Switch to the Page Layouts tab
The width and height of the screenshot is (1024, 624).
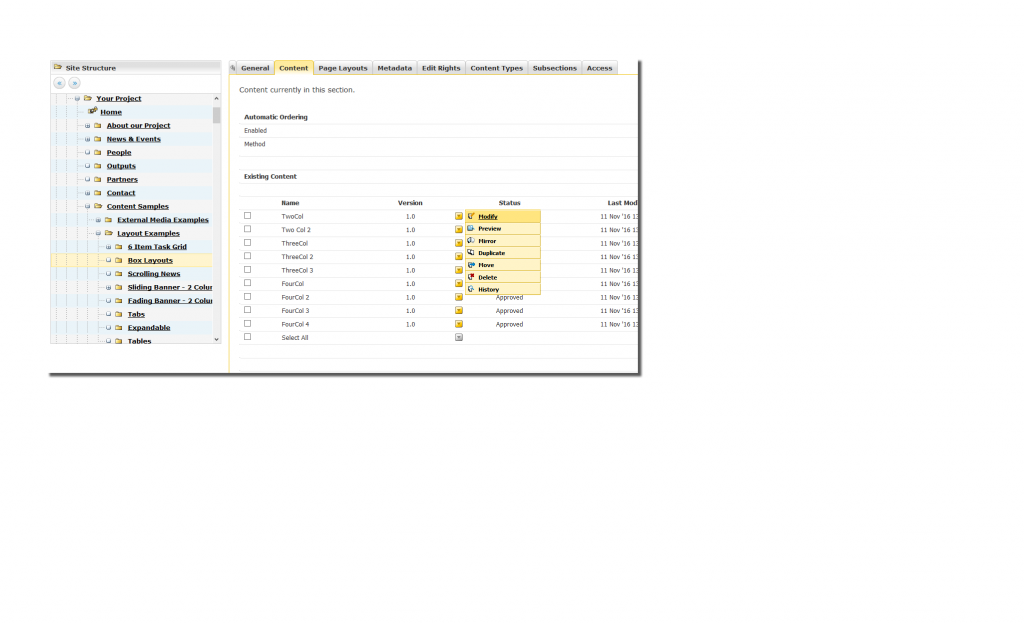(343, 68)
